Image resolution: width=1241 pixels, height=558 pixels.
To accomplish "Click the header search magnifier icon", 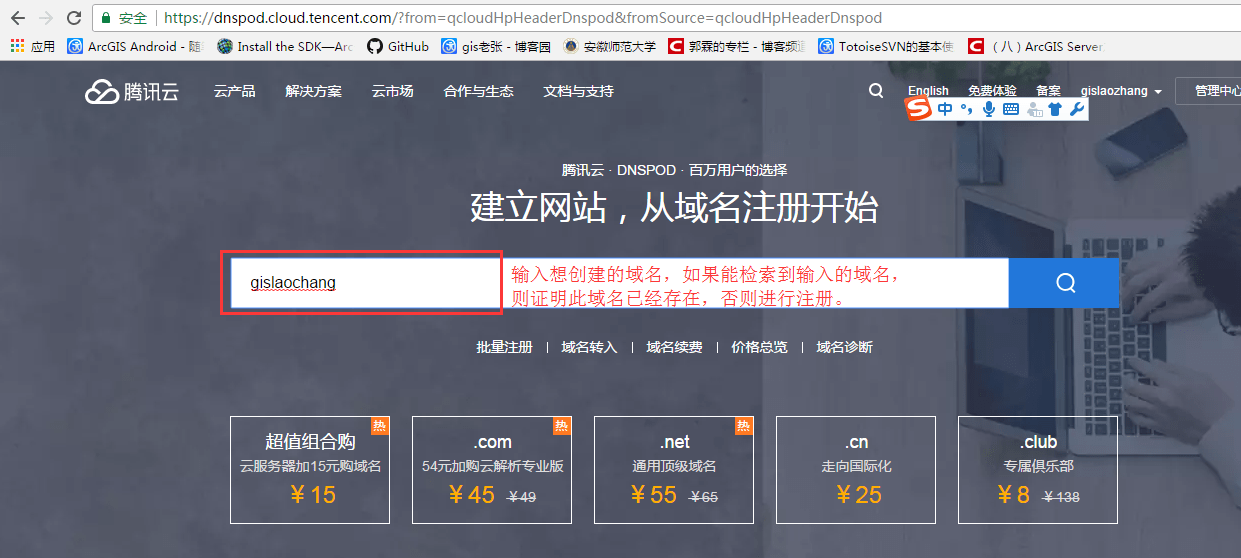I will (876, 91).
